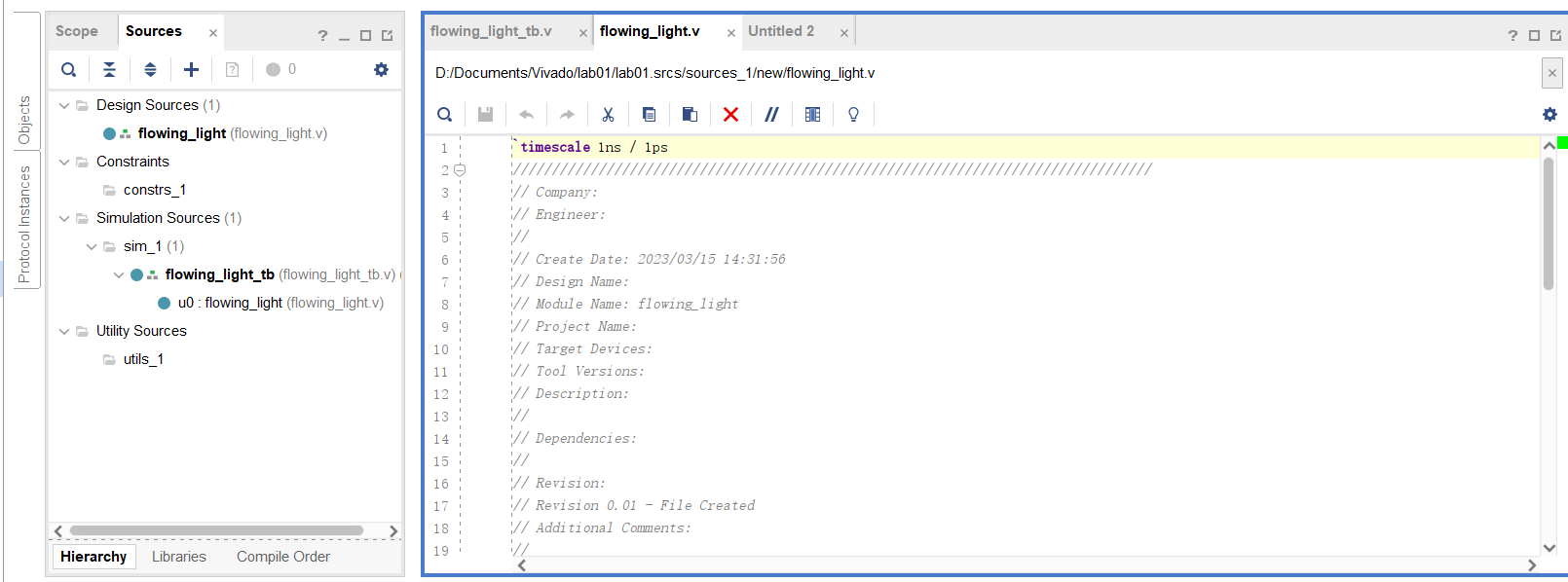The width and height of the screenshot is (1568, 582).
Task: Click the Language Templates lightbulb icon
Action: tap(853, 115)
